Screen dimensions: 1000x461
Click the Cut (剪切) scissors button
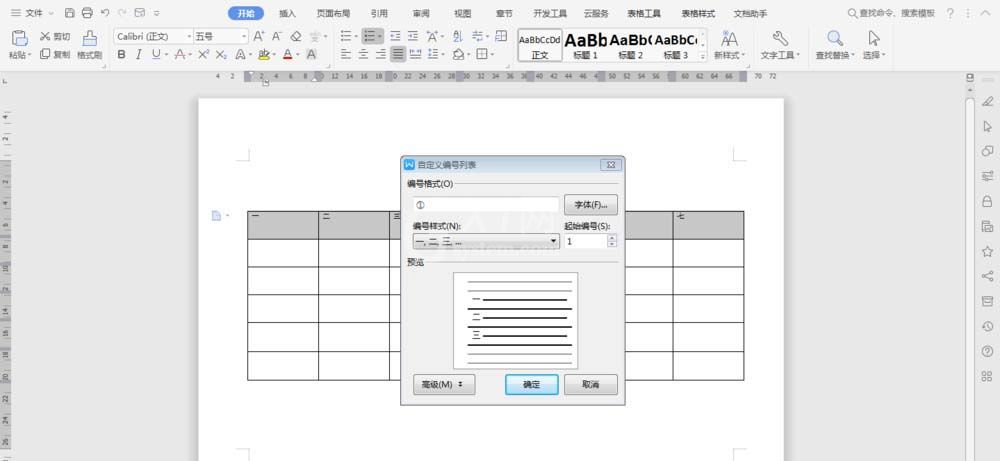(x=55, y=36)
